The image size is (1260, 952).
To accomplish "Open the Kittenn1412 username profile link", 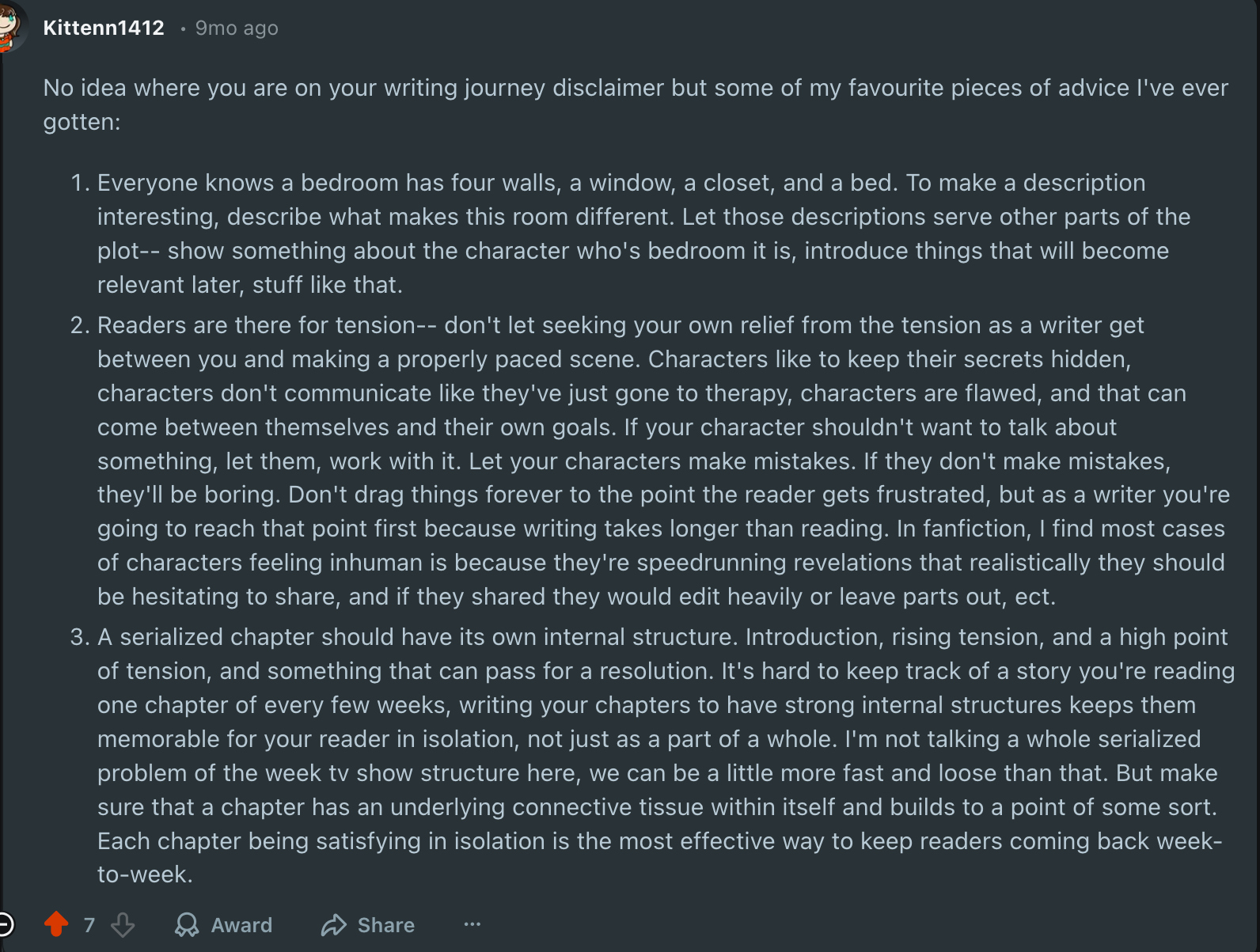I will pos(104,28).
